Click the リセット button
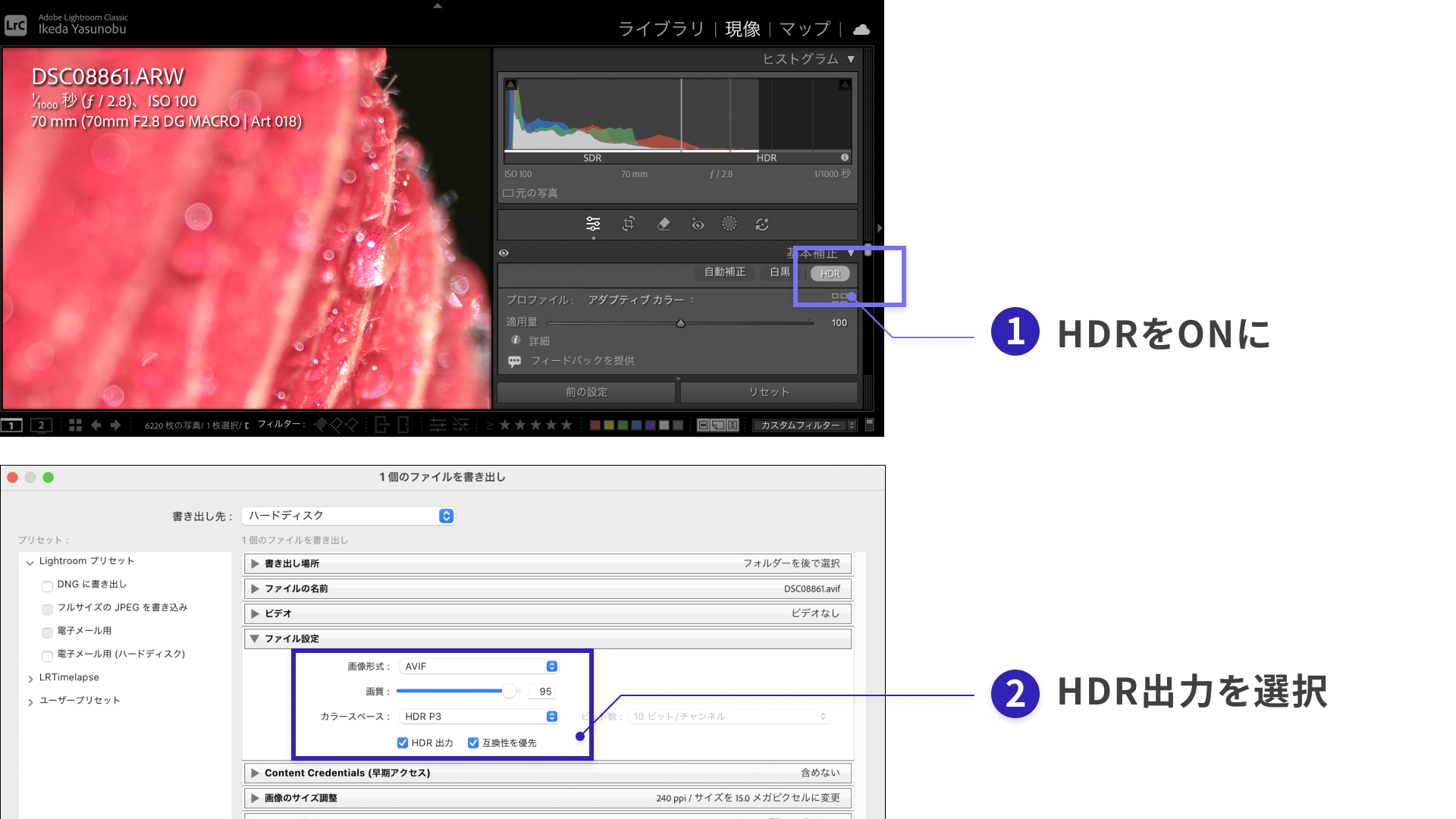Viewport: 1456px width, 819px height. 769,392
